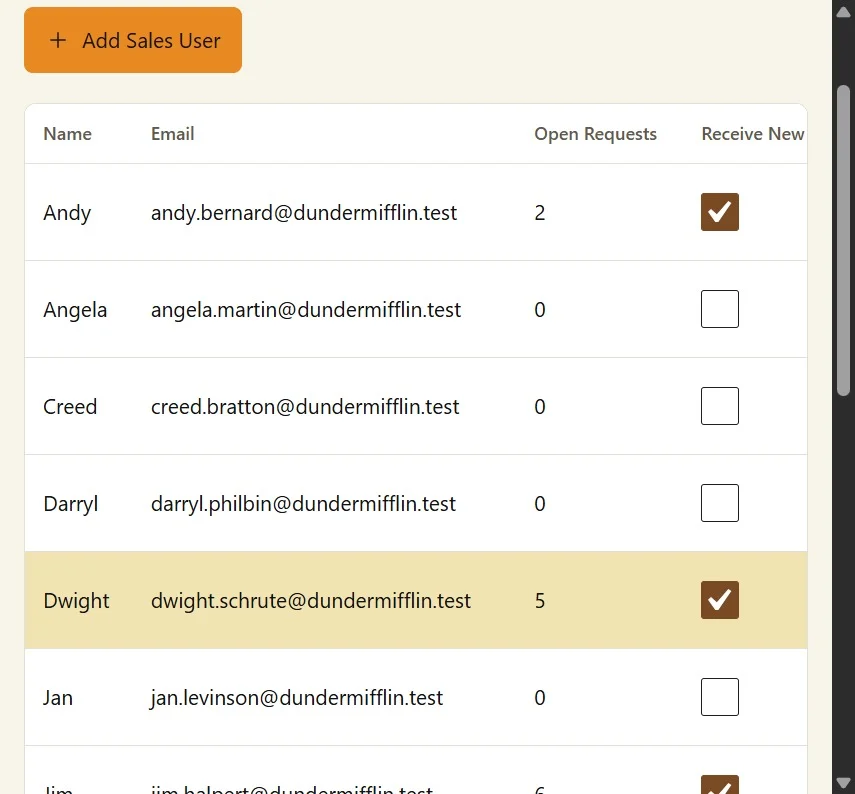
Task: Toggle the partly visible Jim row checkbox
Action: pyautogui.click(x=720, y=784)
